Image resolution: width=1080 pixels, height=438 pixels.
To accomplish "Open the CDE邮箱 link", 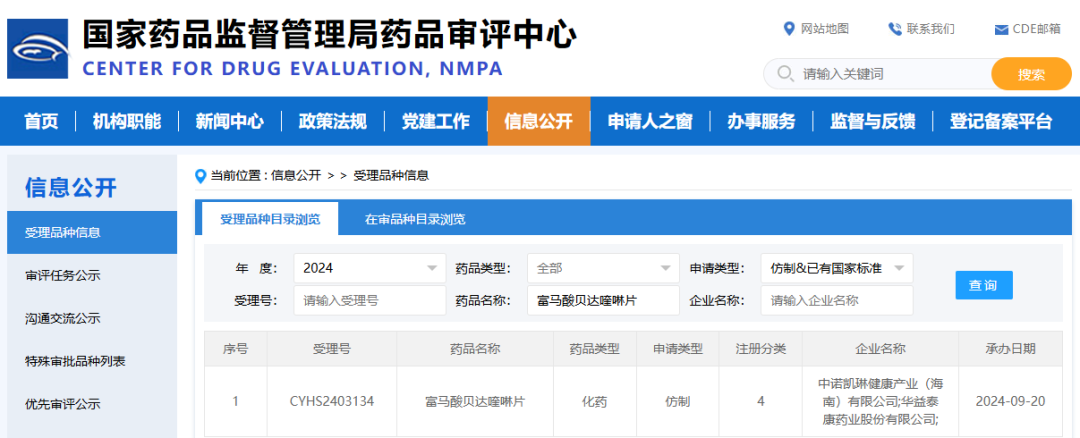I will pyautogui.click(x=1037, y=29).
